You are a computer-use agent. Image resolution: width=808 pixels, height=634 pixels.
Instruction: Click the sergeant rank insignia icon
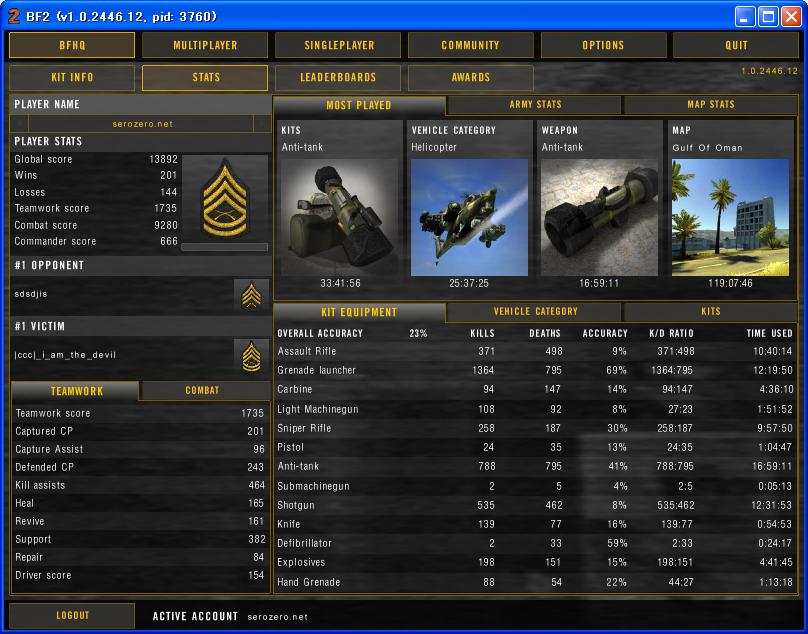[225, 198]
